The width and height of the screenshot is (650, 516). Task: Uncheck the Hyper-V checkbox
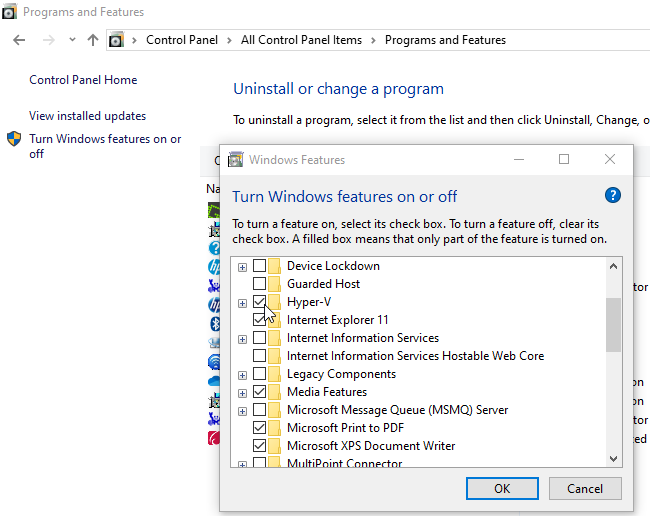(260, 301)
